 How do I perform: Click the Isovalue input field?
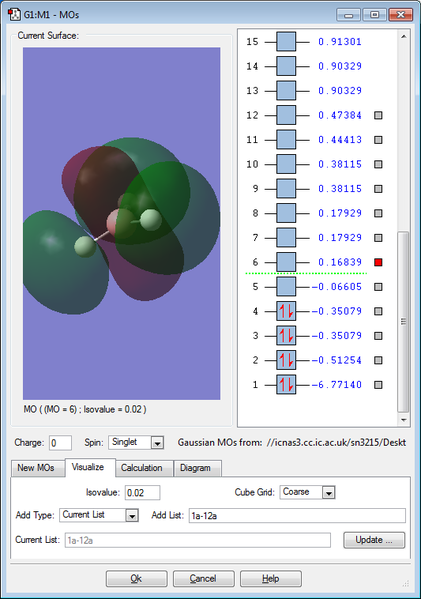click(142, 492)
